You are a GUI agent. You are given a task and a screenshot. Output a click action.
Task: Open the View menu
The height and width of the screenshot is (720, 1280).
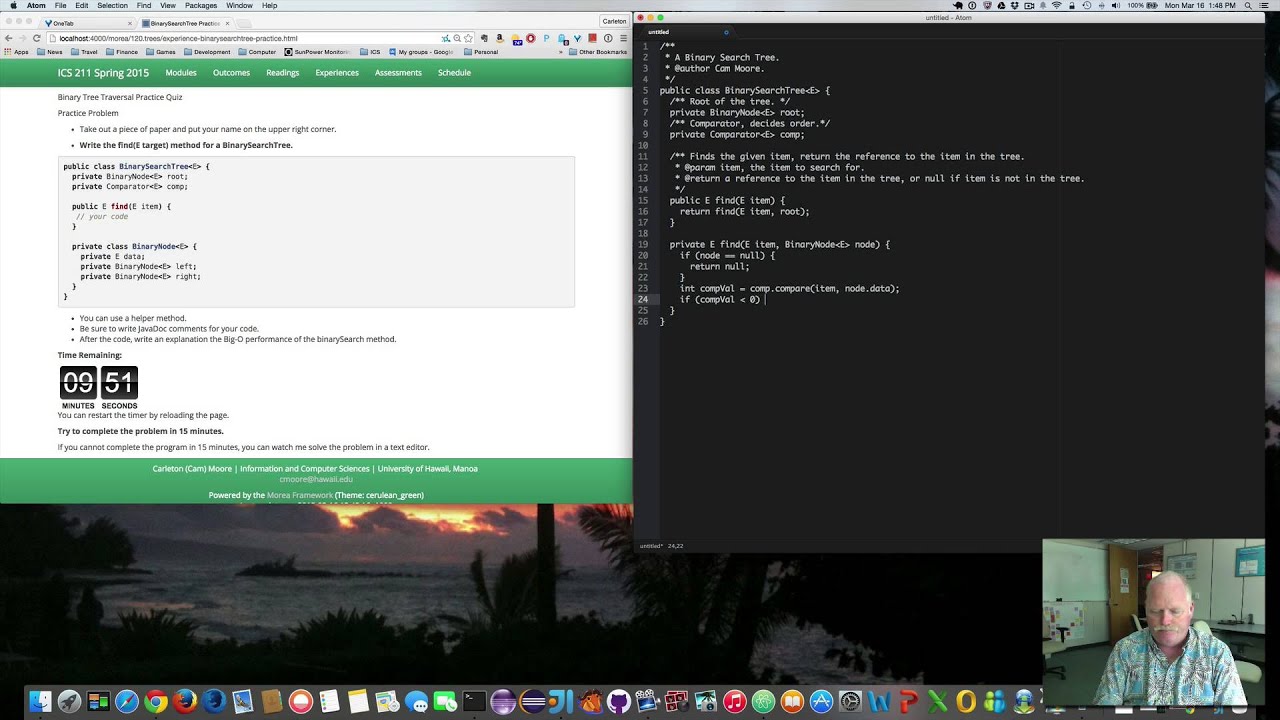[168, 6]
